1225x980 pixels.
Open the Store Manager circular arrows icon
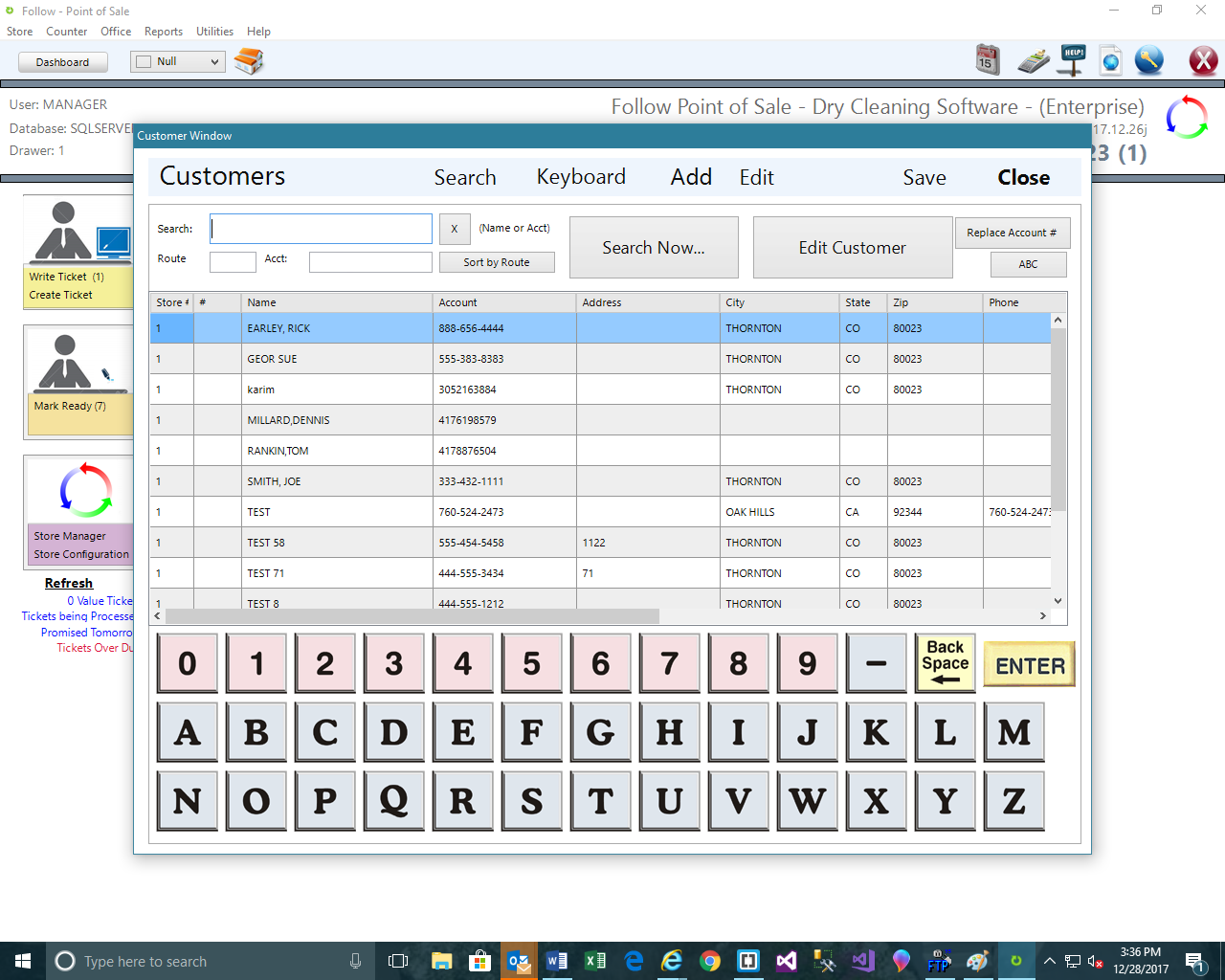(86, 491)
